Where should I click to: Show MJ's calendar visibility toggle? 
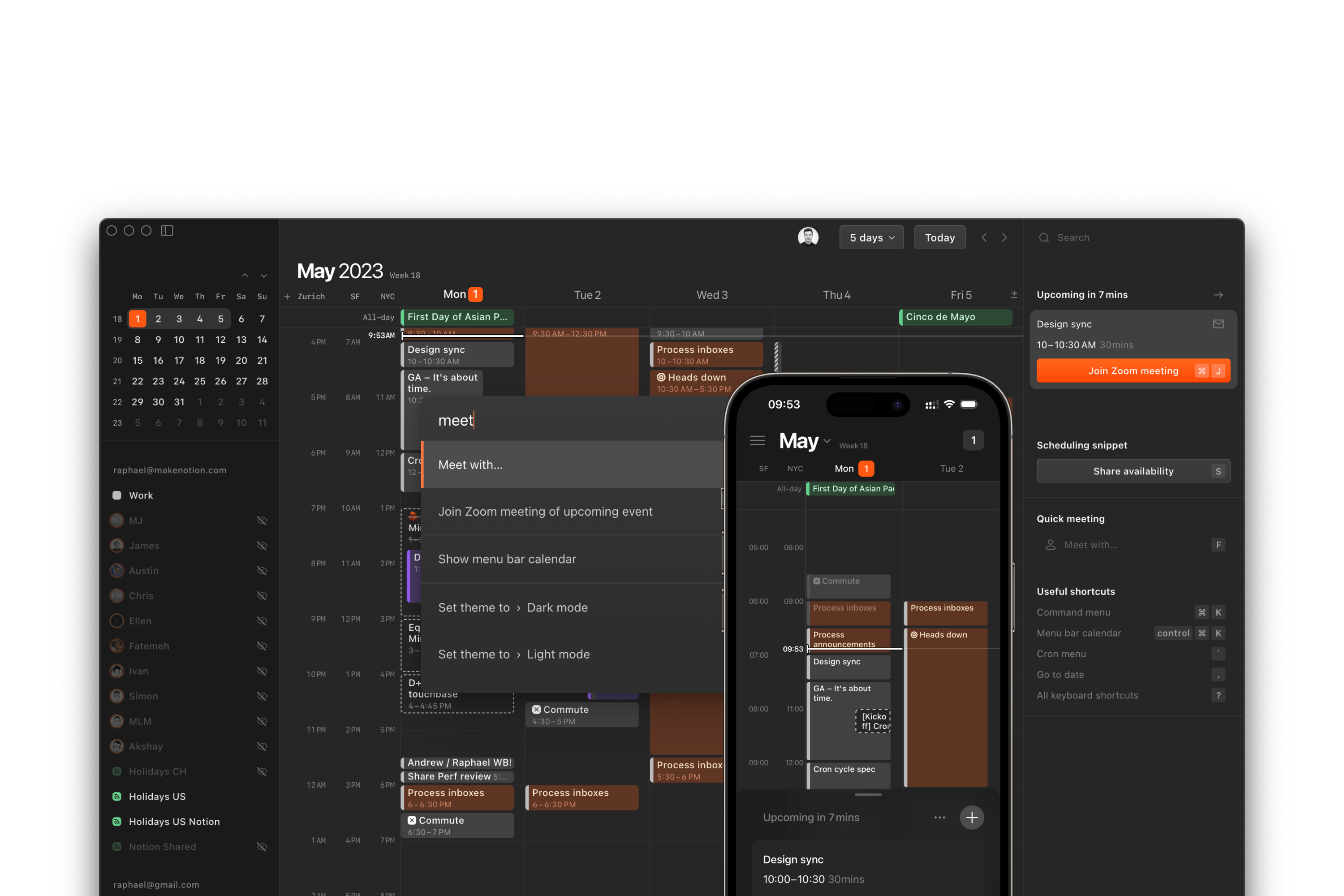coord(262,521)
